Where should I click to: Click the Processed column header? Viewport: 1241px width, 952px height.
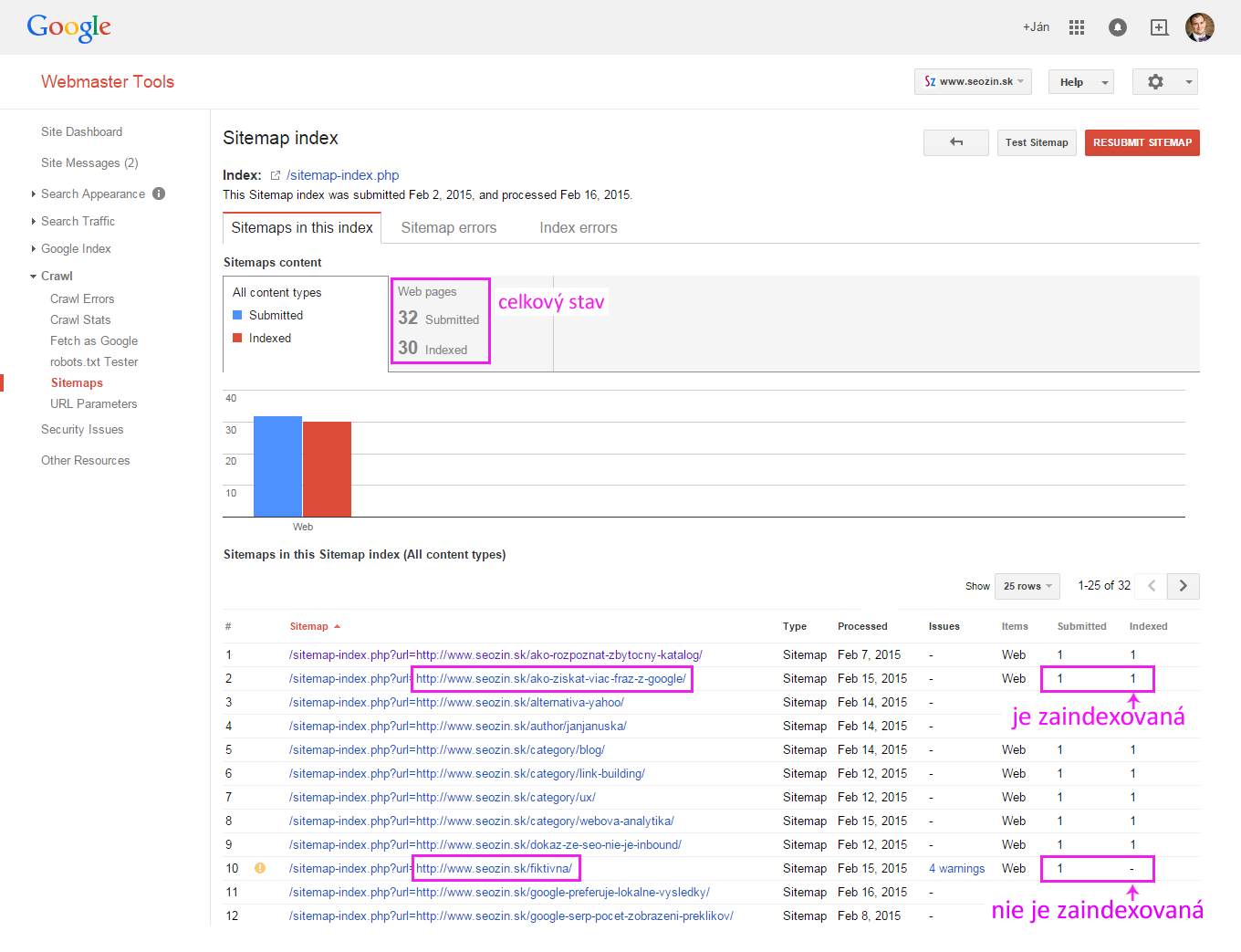[x=862, y=626]
